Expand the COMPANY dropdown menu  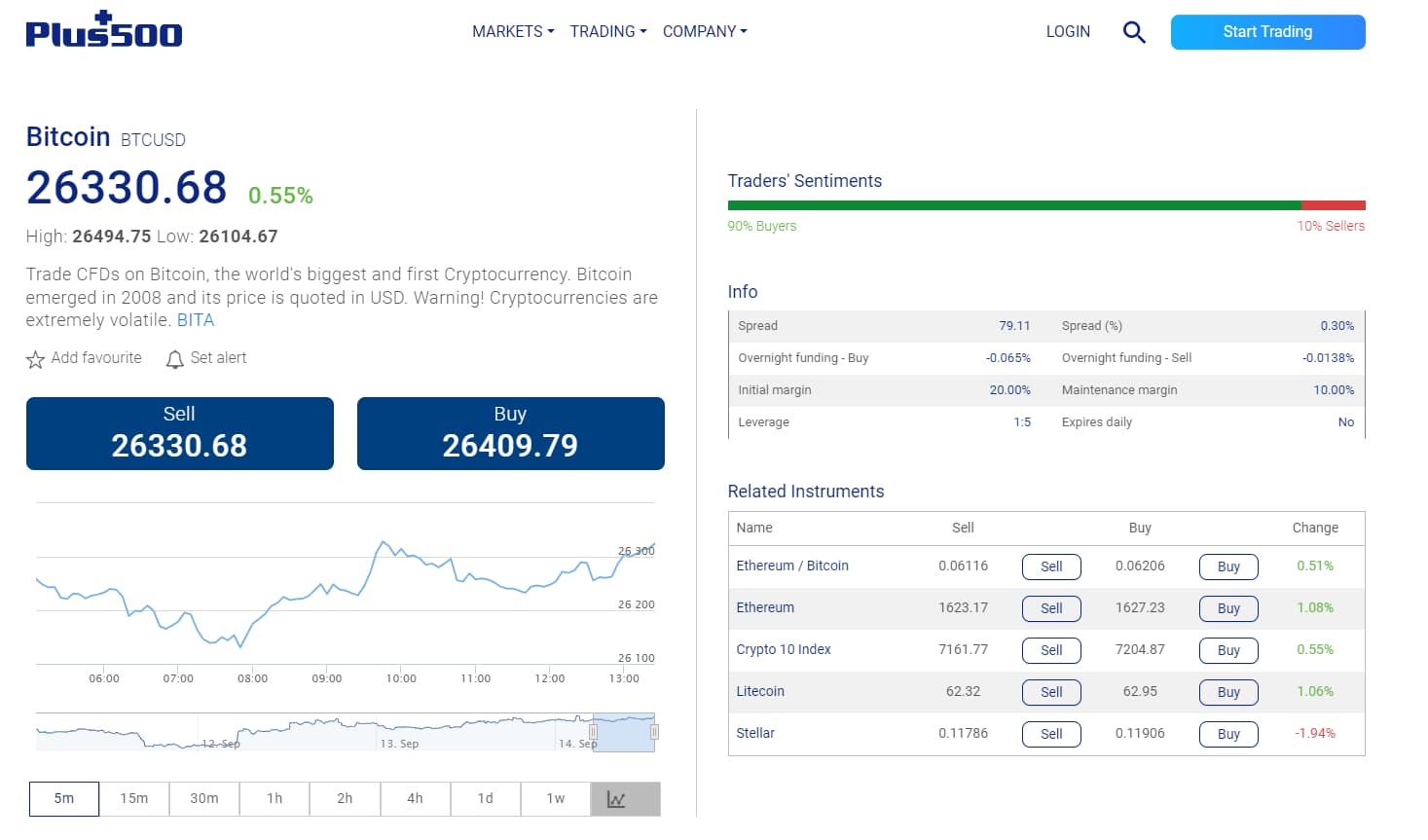705,31
